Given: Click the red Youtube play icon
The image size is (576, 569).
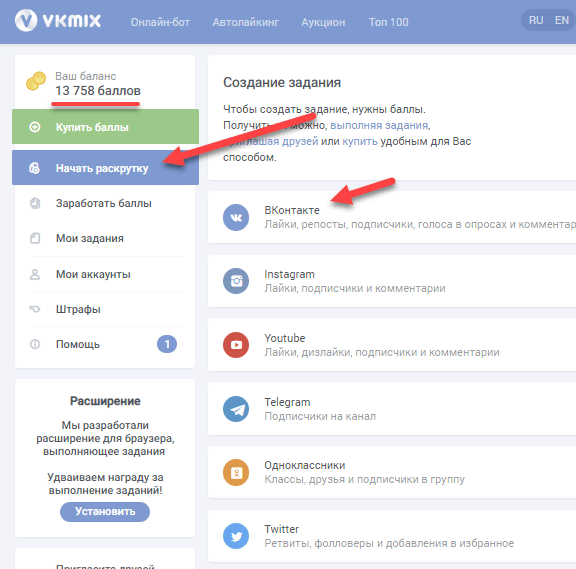Looking at the screenshot, I should tap(236, 345).
